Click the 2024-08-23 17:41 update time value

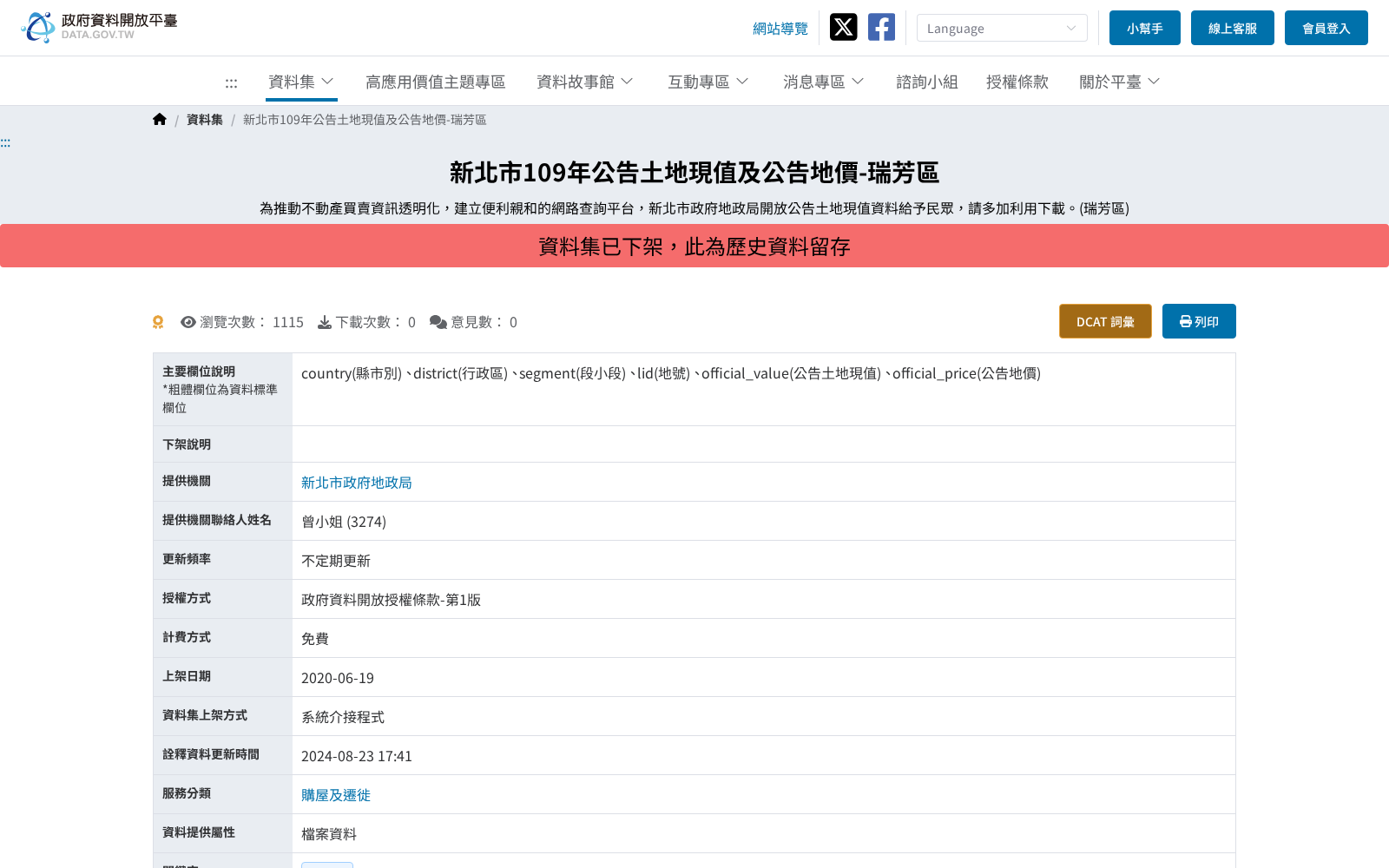pos(357,756)
